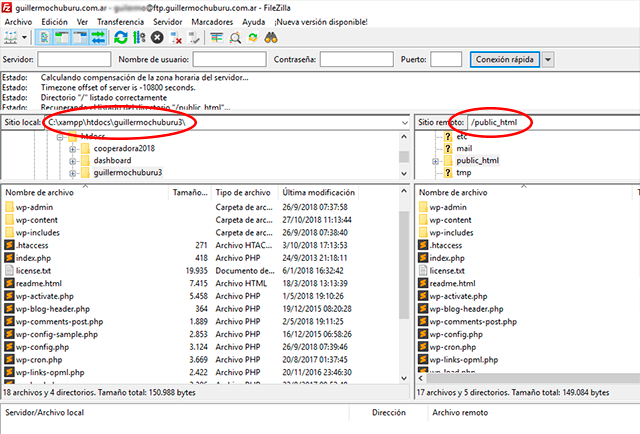Toggle processing of the transfer queue
Screen dimensions: 640x434
pyautogui.click(x=139, y=38)
